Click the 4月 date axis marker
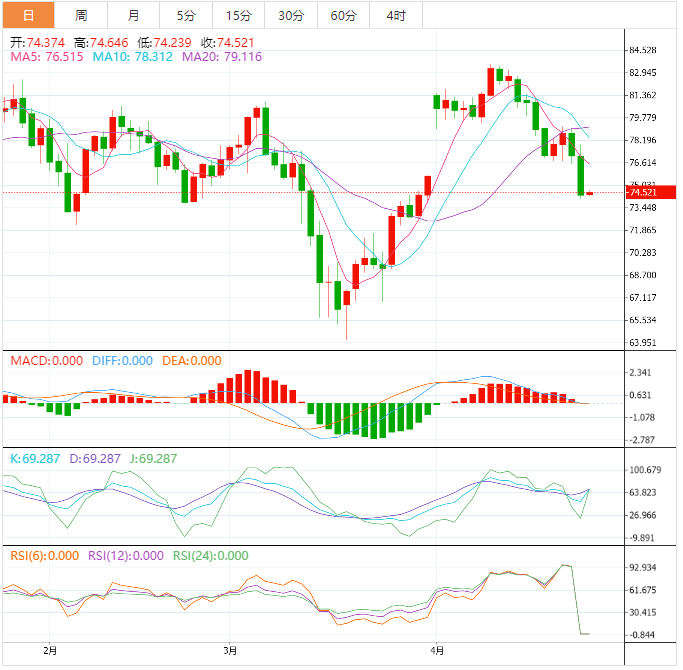683x670 pixels. 437,651
